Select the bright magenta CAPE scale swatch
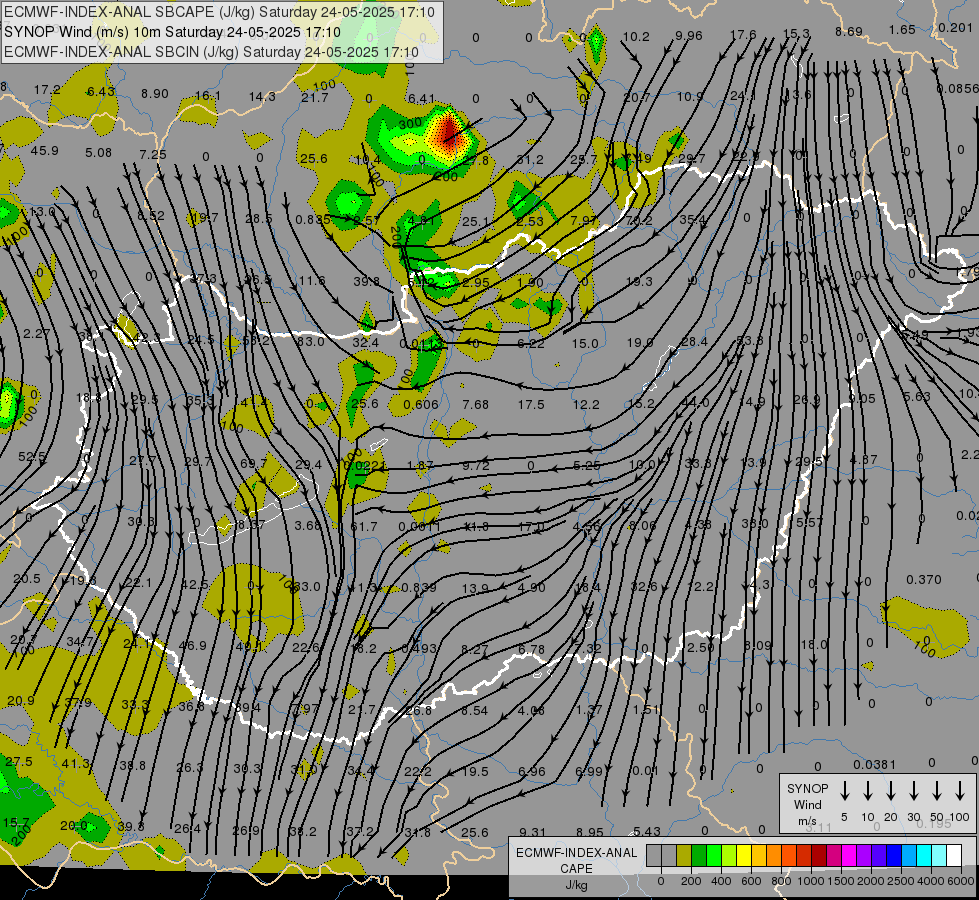Image resolution: width=979 pixels, height=900 pixels. [x=849, y=856]
